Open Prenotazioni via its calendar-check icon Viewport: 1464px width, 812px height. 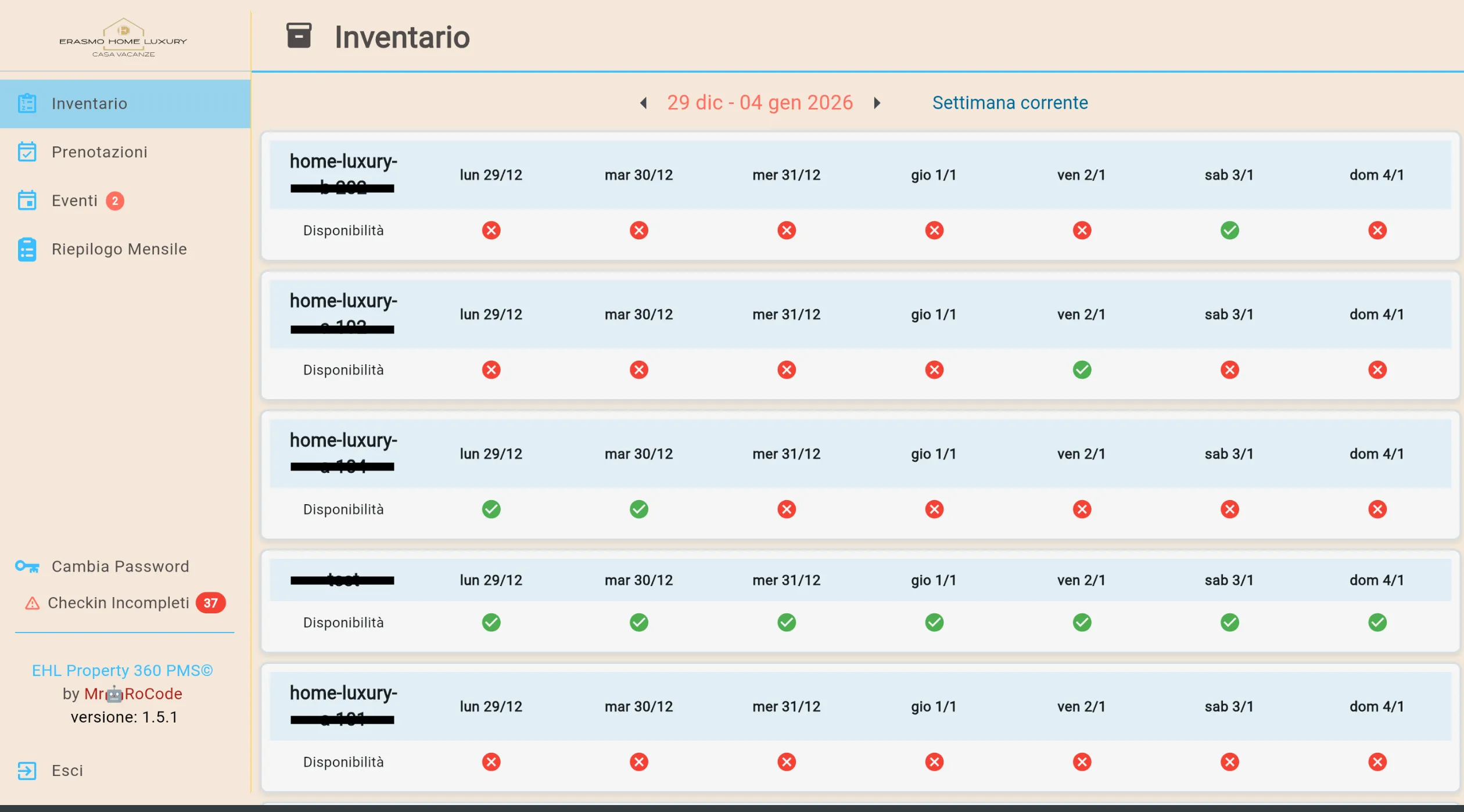pos(27,152)
